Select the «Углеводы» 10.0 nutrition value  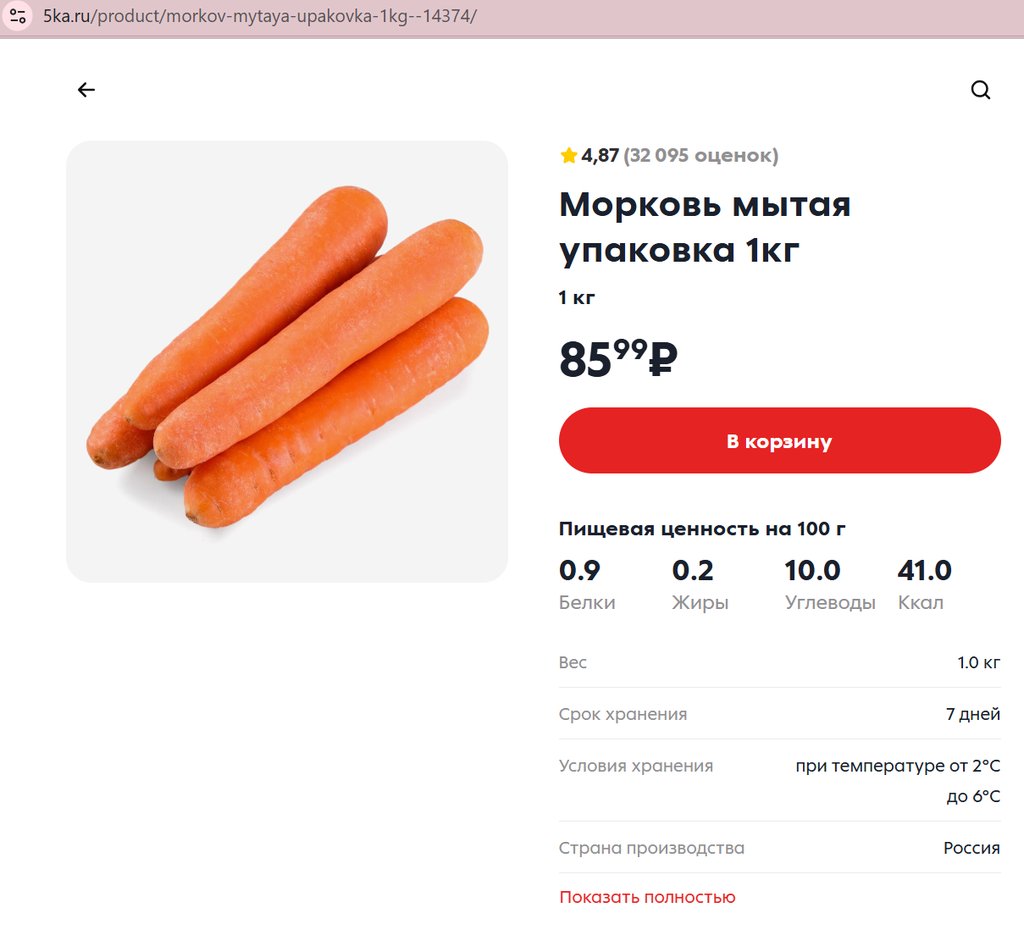click(x=812, y=571)
